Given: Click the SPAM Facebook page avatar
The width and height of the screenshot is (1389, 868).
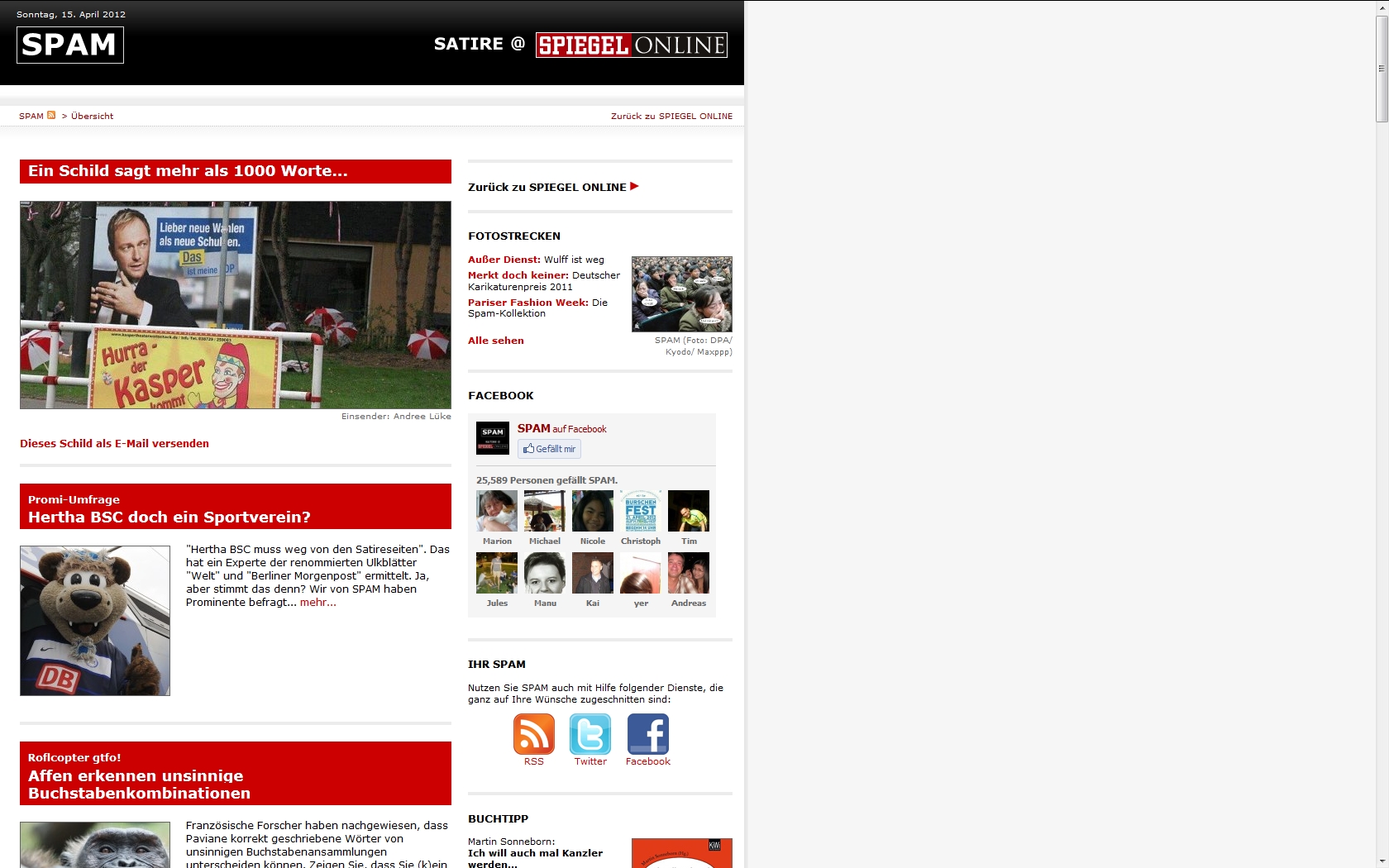Looking at the screenshot, I should pos(493,438).
